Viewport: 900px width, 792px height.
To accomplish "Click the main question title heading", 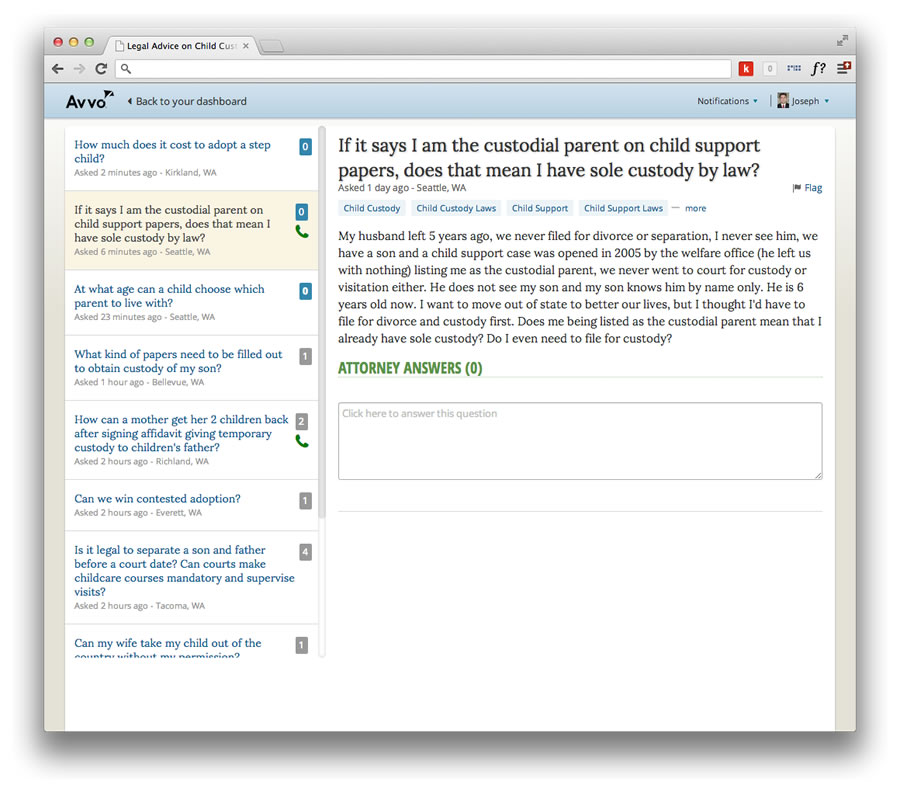I will coord(549,158).
